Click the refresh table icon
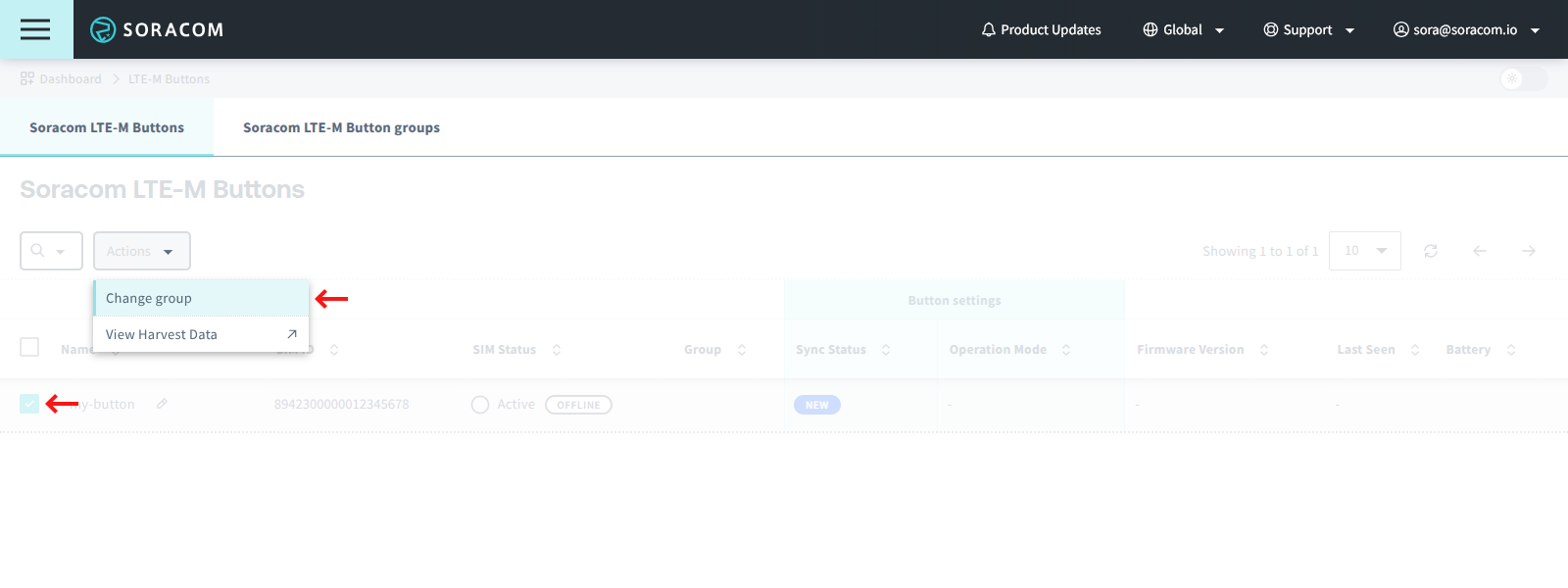This screenshot has width=1568, height=588. click(x=1431, y=251)
